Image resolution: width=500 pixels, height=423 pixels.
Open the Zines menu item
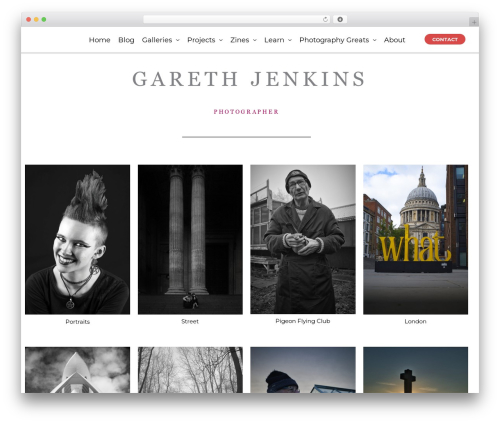[240, 40]
